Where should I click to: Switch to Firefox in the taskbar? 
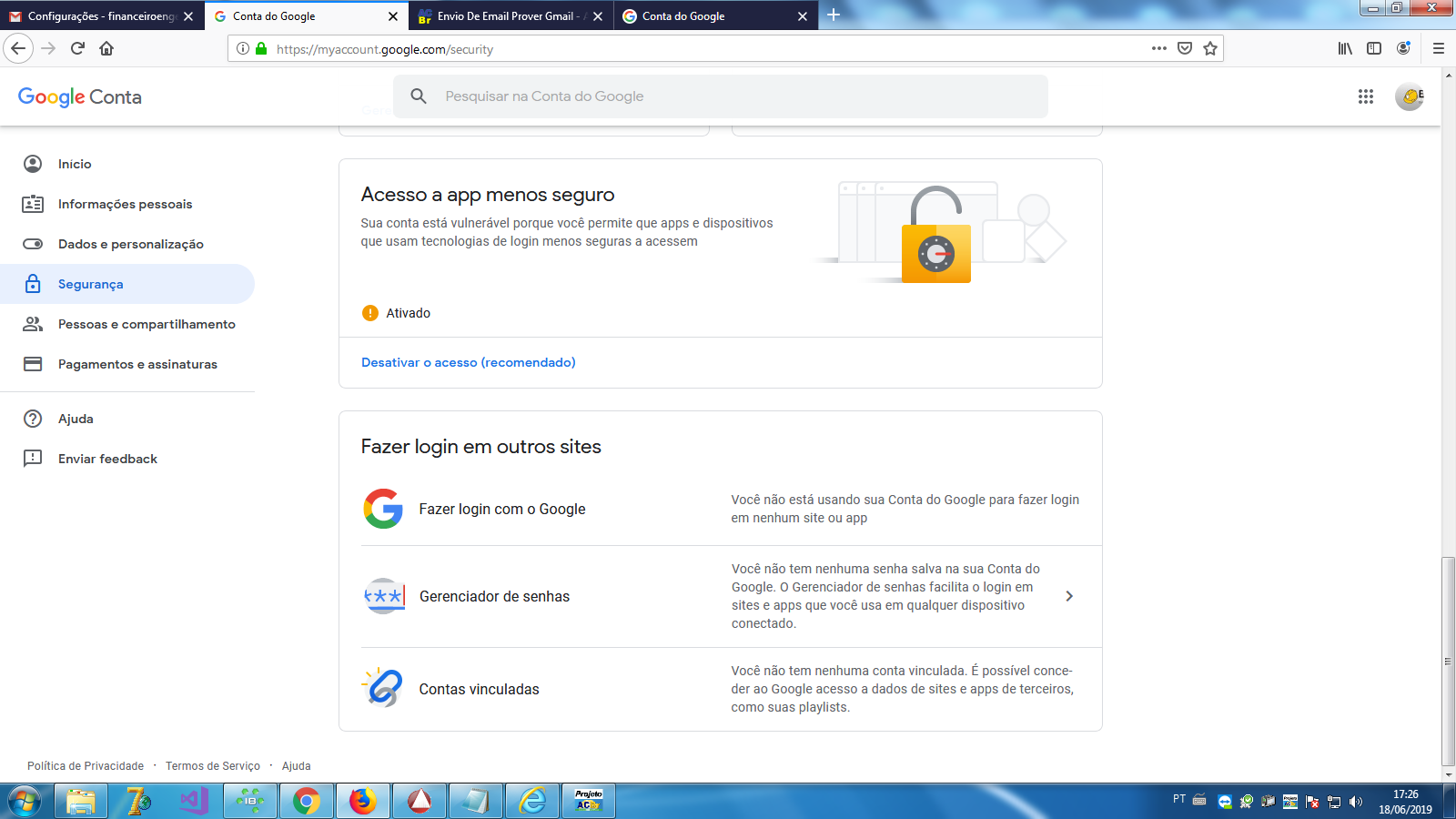pos(363,802)
